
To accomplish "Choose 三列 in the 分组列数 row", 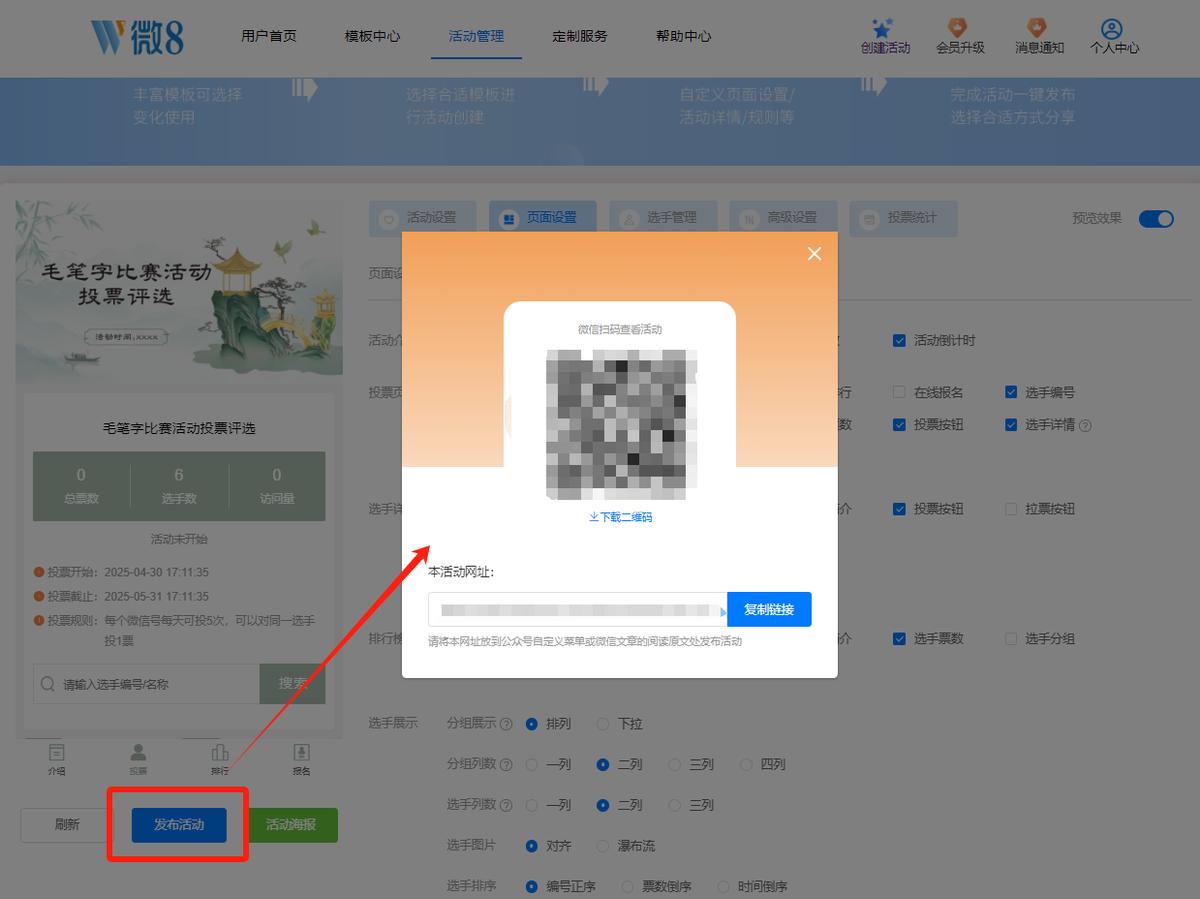I will click(x=675, y=765).
